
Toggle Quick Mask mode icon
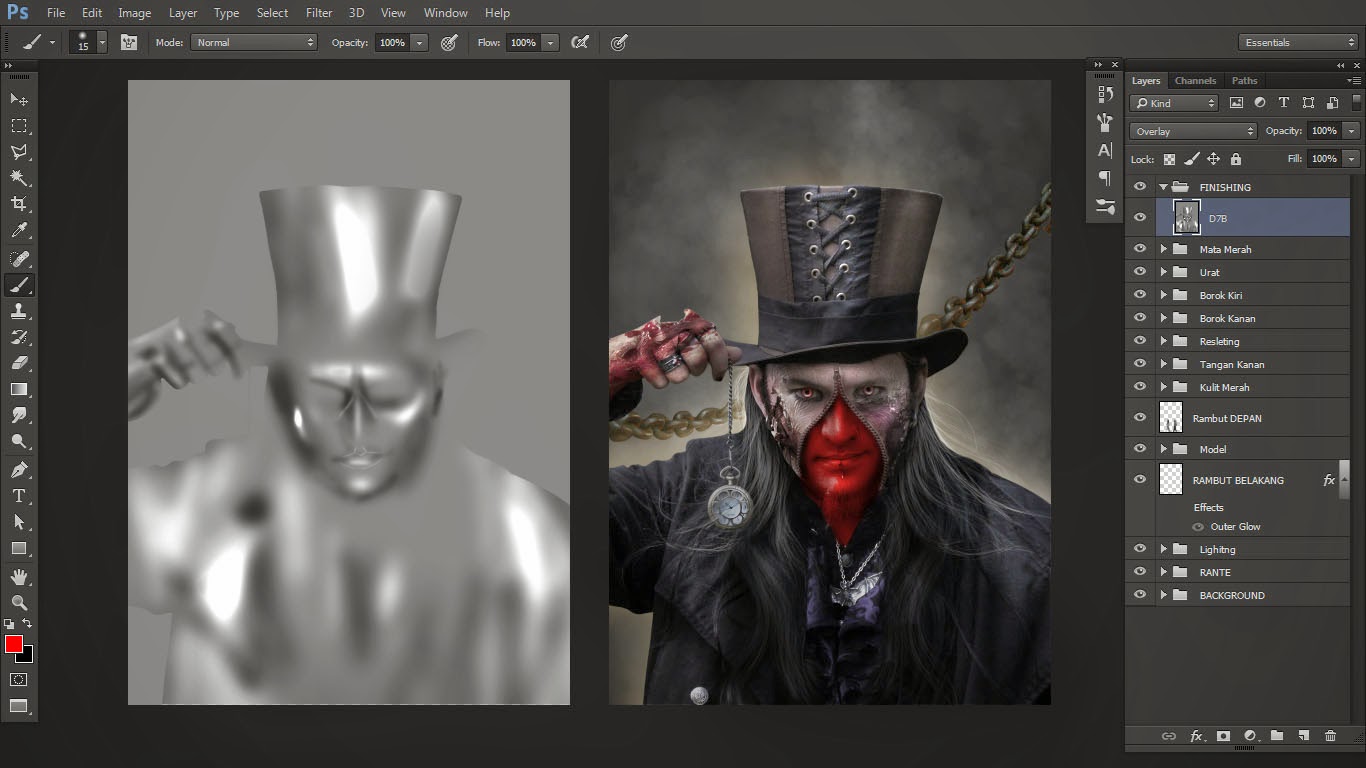pyautogui.click(x=19, y=679)
